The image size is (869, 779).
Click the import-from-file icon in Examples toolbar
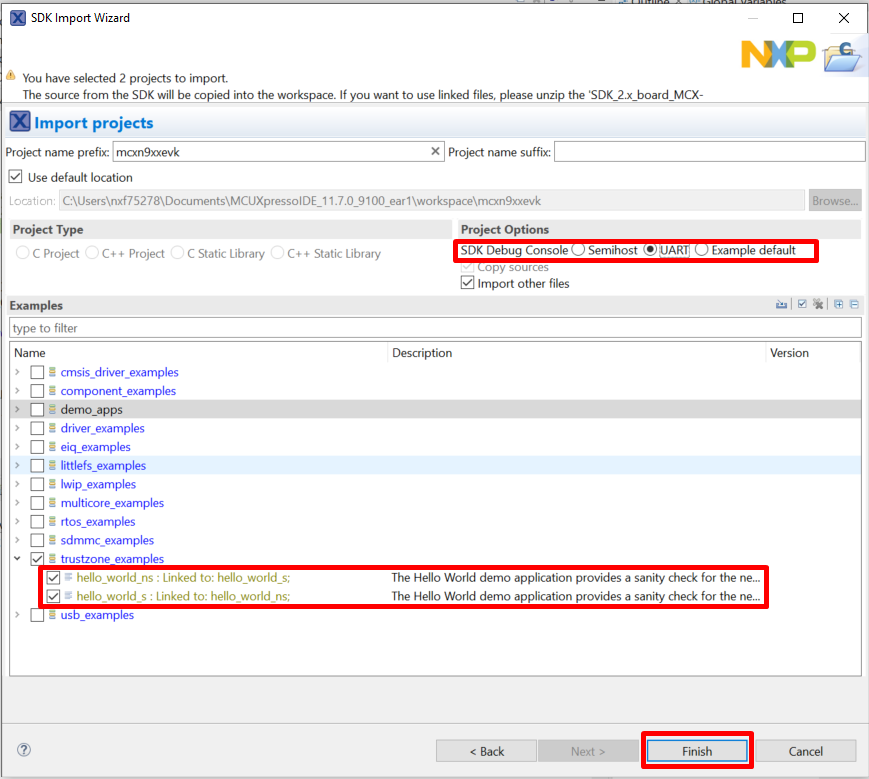(781, 305)
